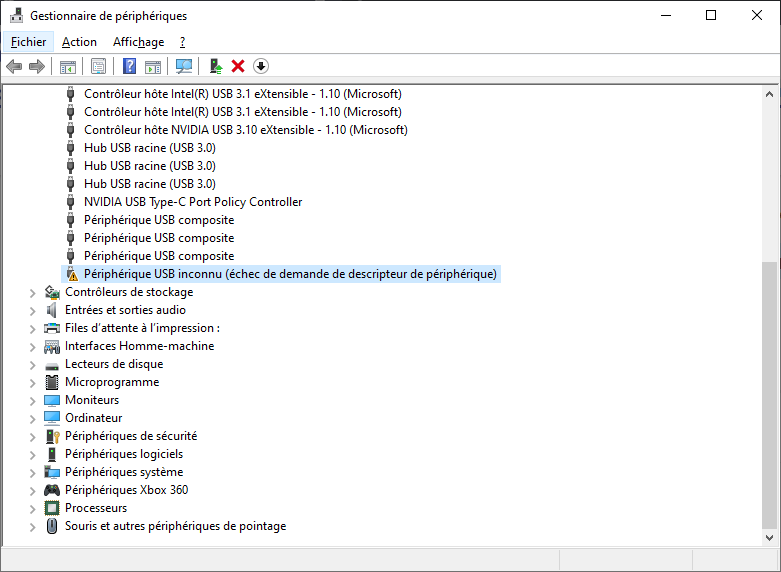Image resolution: width=781 pixels, height=572 pixels.
Task: Open the Action menu
Action: 79,42
